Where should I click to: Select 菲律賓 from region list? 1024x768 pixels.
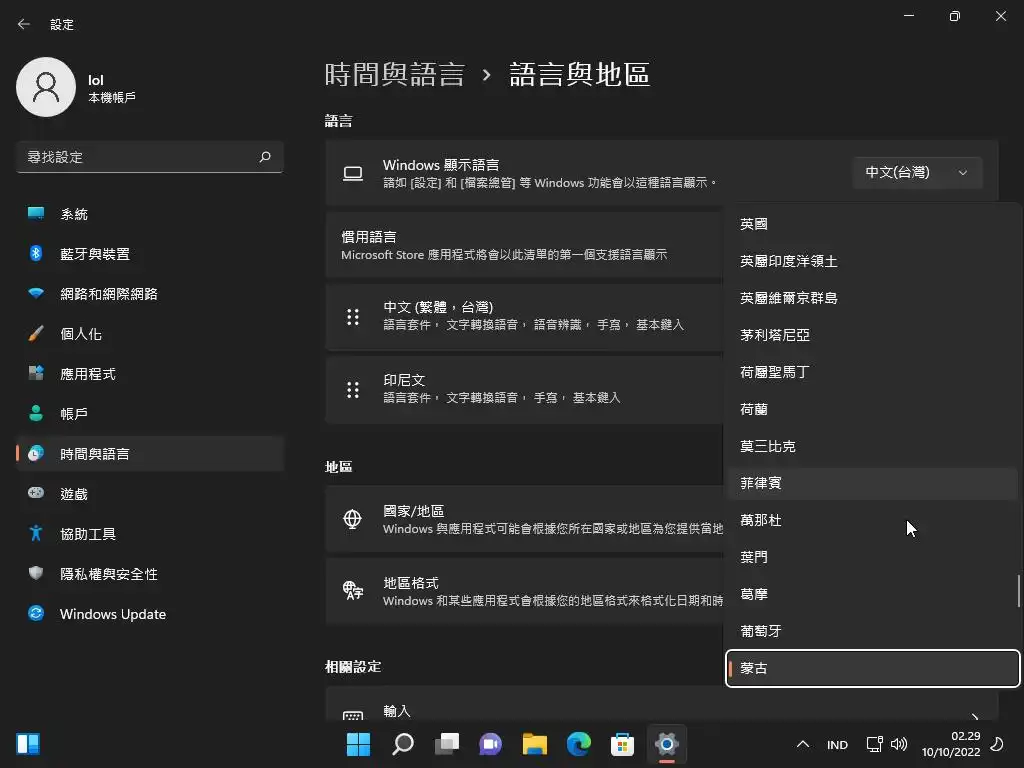pos(872,483)
